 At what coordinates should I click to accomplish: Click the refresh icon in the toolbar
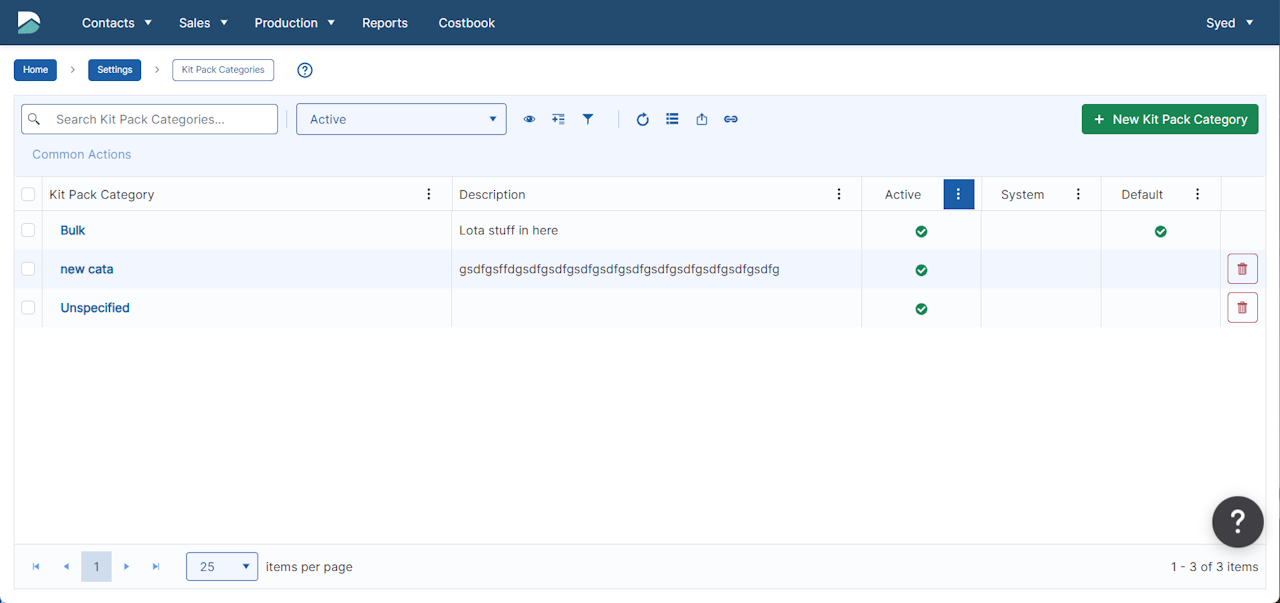tap(643, 119)
